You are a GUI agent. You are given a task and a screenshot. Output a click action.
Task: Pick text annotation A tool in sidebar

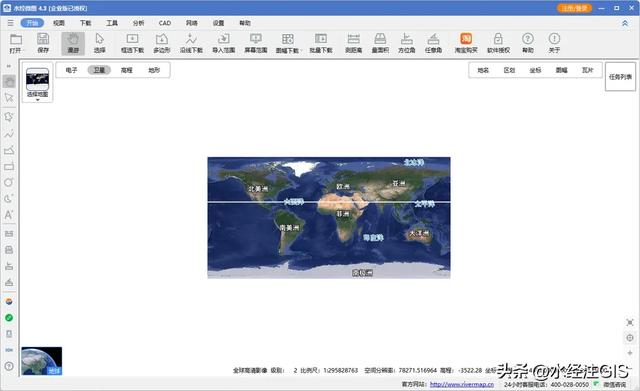(9, 215)
